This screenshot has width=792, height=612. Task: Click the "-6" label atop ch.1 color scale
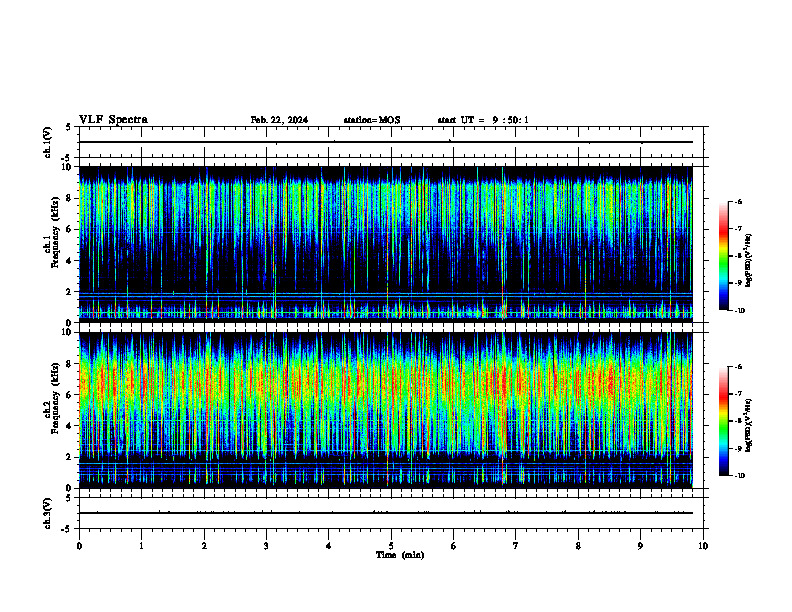(x=739, y=202)
